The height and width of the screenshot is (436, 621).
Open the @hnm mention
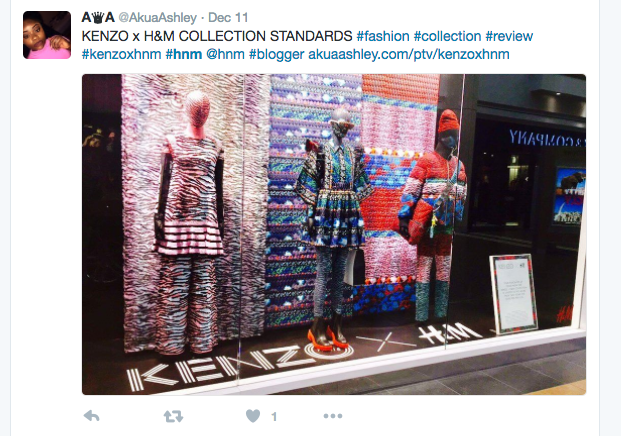[225, 54]
